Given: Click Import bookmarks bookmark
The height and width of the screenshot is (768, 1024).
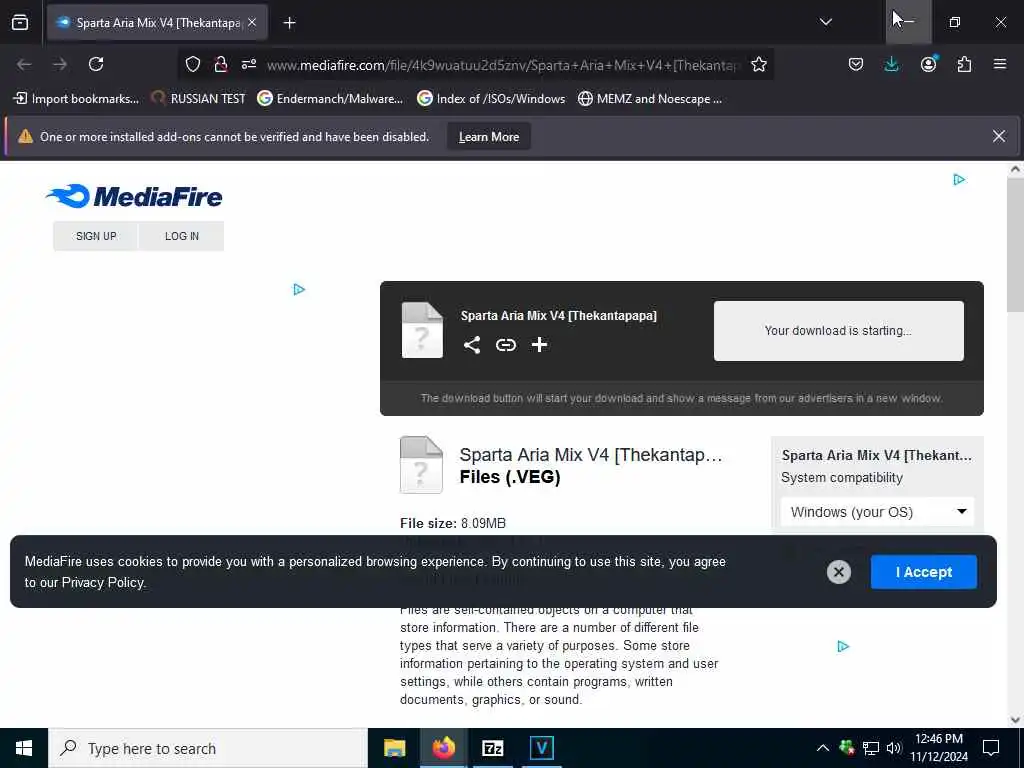Looking at the screenshot, I should point(76,99).
